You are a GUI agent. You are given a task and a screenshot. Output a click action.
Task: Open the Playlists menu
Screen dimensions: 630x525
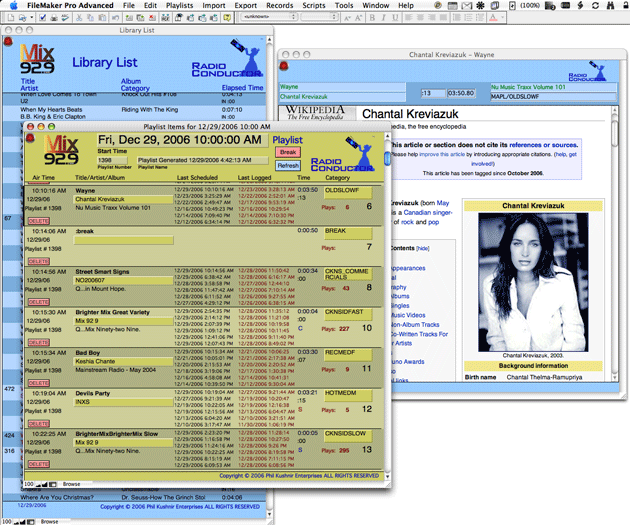(179, 5)
